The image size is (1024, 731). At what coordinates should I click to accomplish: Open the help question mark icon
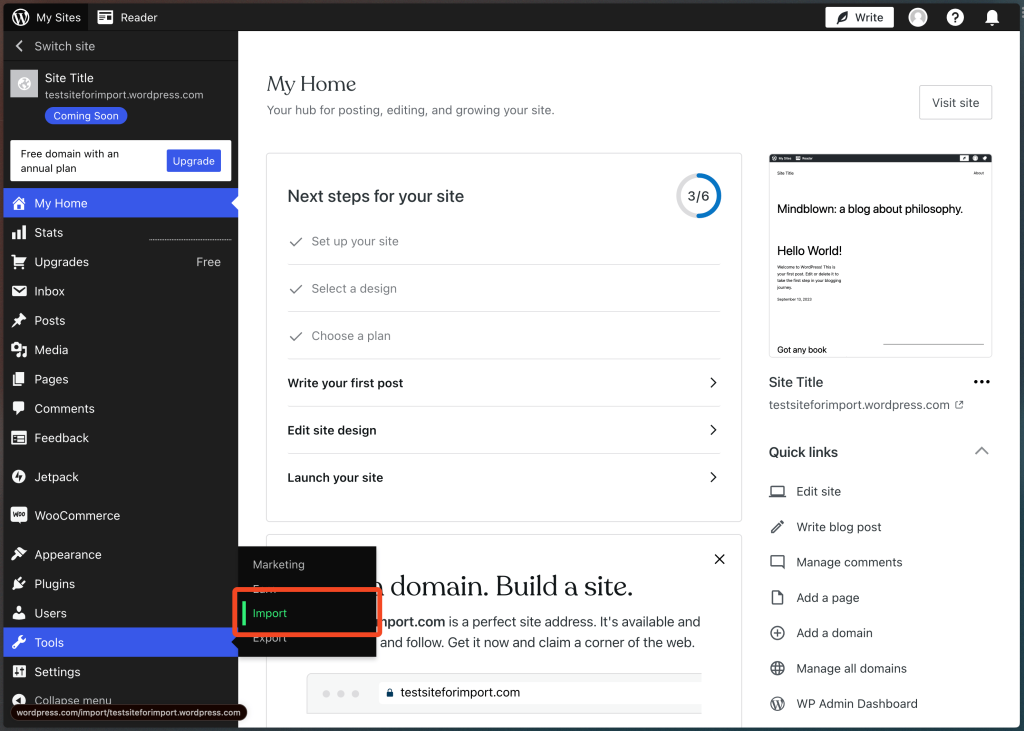pyautogui.click(x=955, y=17)
